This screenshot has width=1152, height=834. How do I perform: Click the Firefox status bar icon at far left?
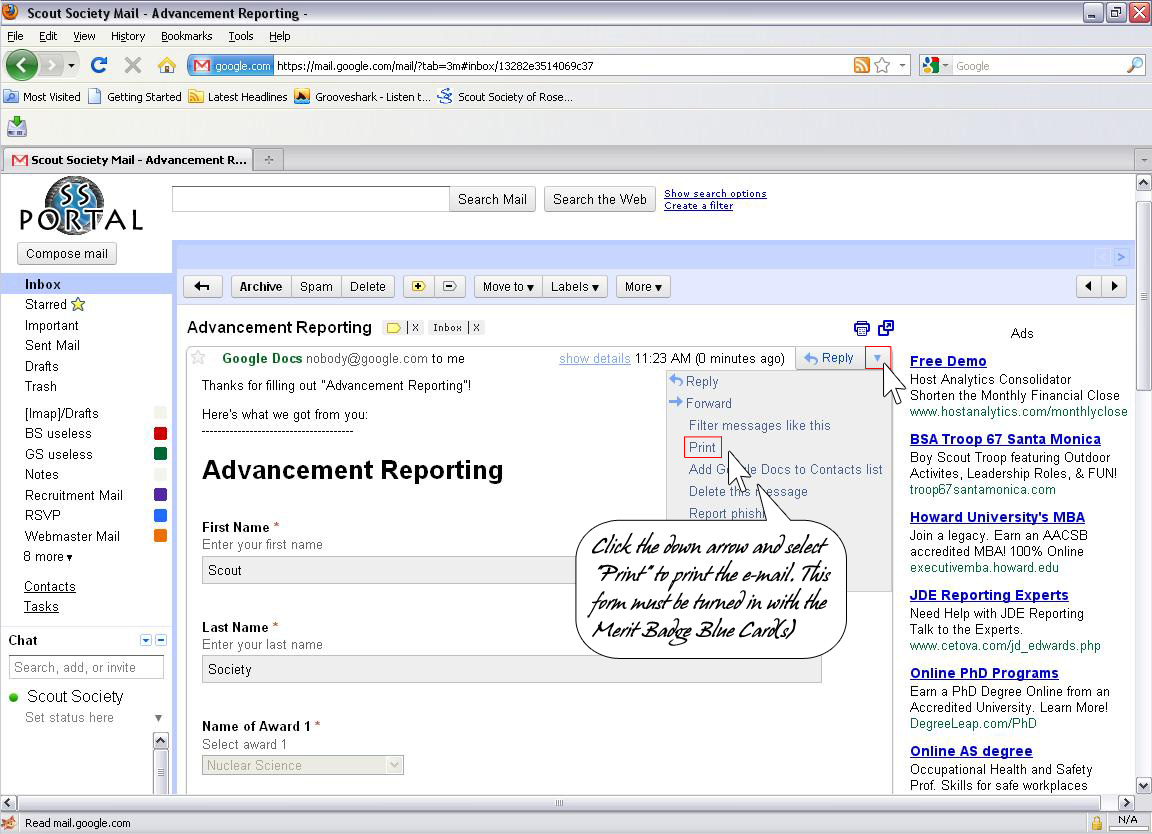(9, 823)
